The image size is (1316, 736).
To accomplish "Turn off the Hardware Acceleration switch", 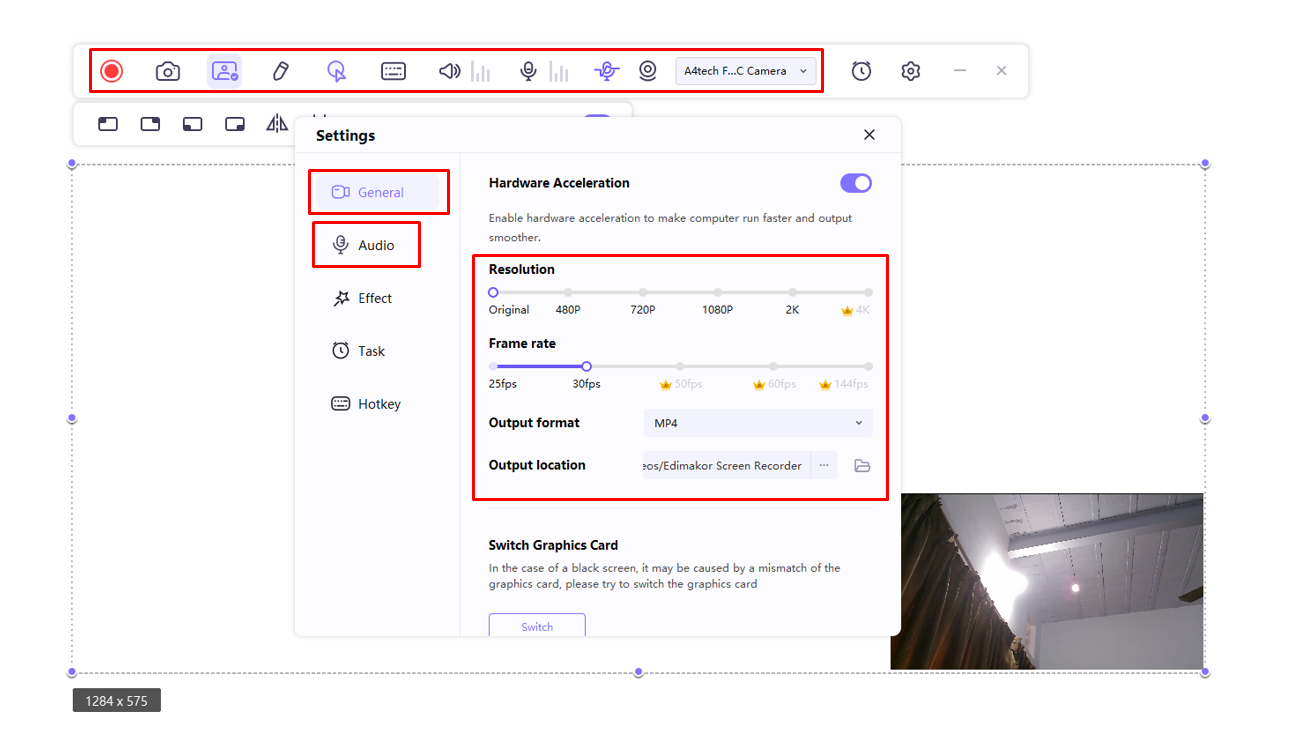I will (856, 183).
